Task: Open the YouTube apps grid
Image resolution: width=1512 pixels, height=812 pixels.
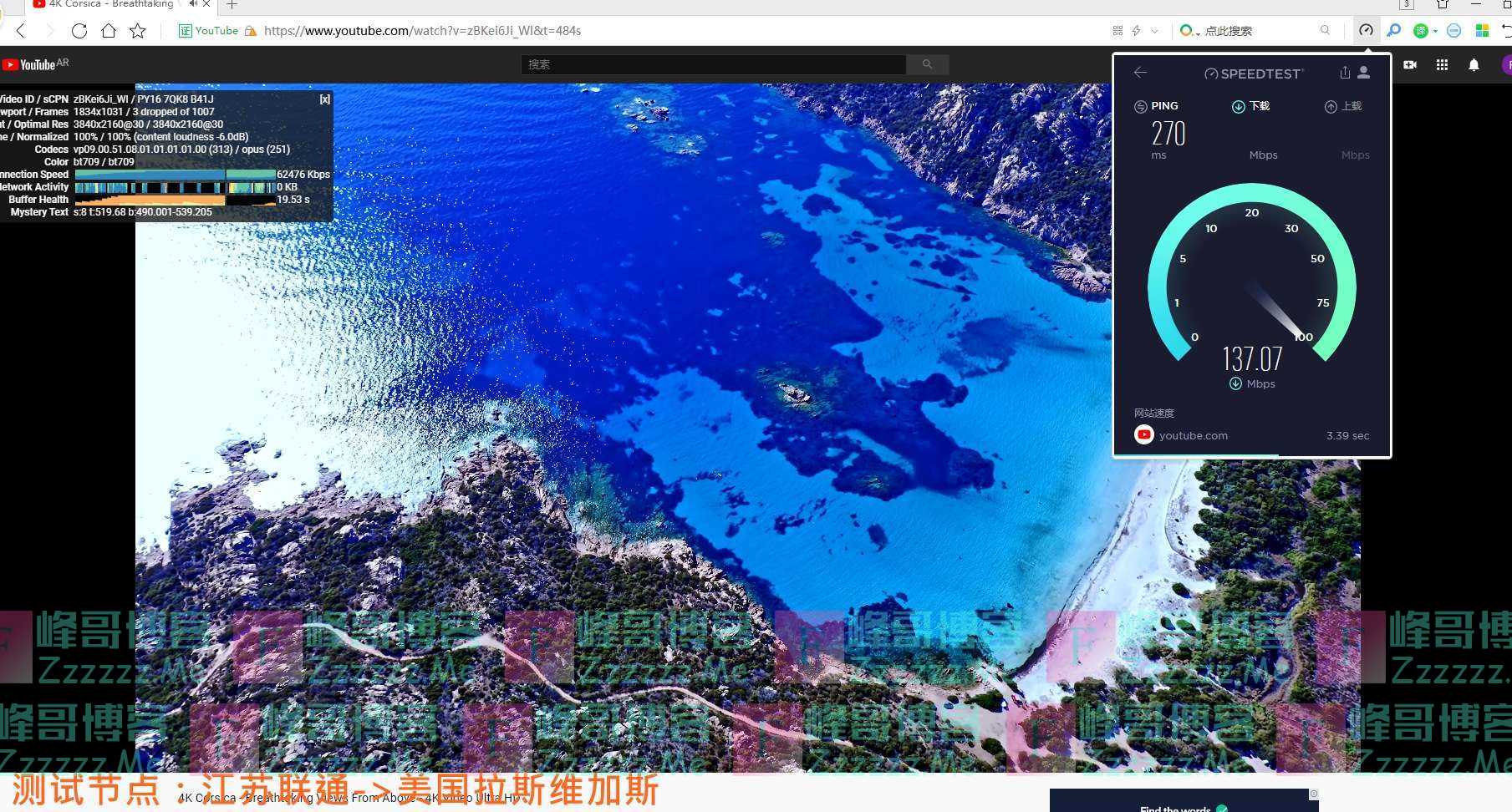Action: [x=1442, y=65]
